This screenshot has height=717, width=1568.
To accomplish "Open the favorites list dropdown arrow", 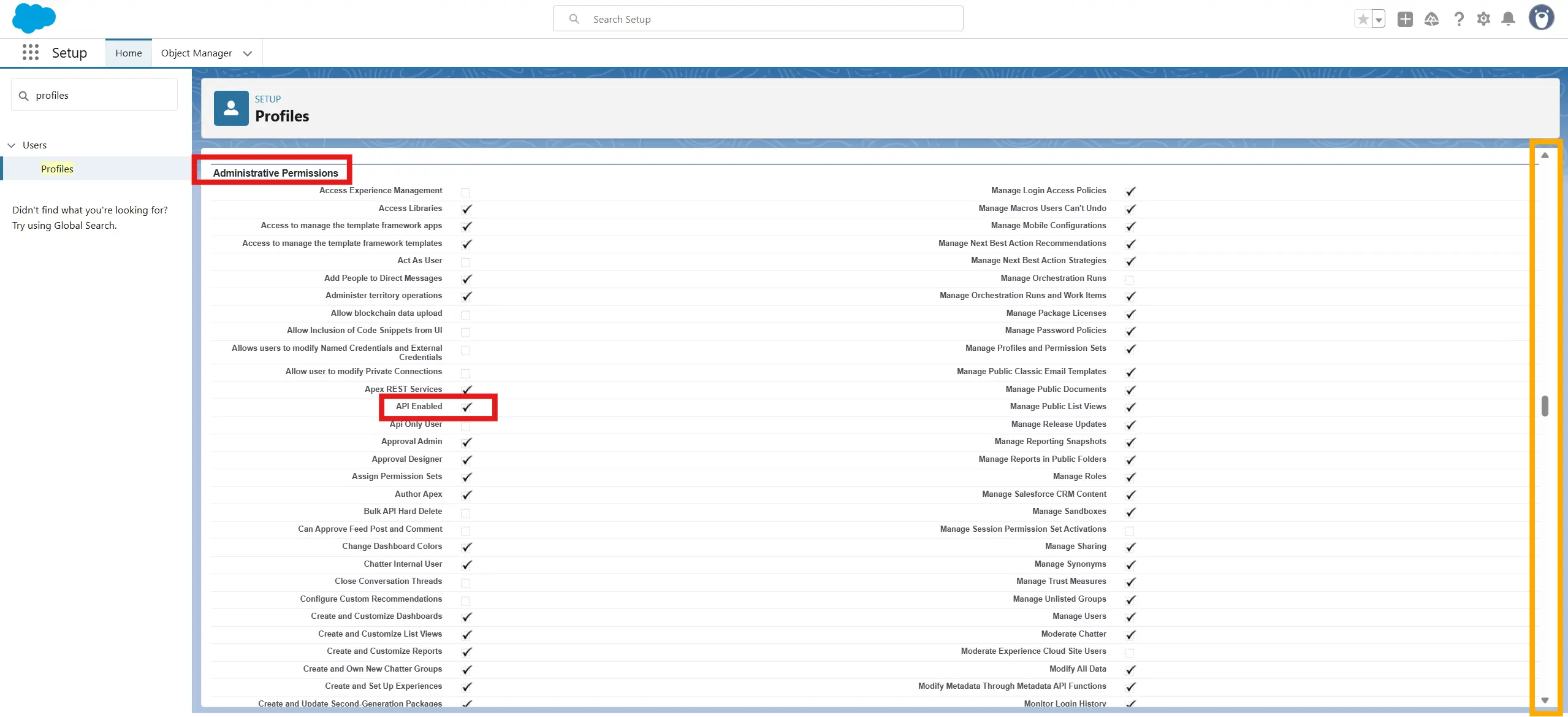I will tap(1379, 20).
